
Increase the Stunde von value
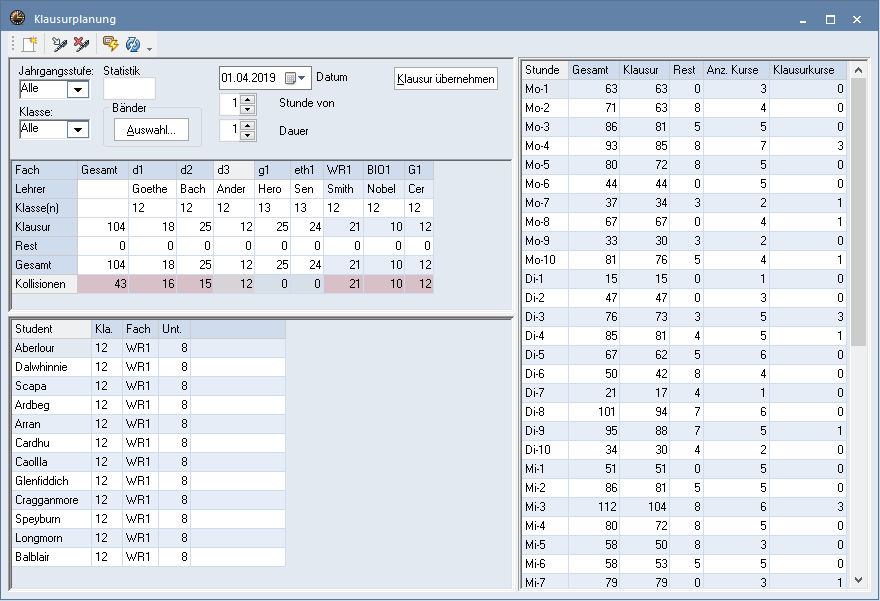(248, 99)
